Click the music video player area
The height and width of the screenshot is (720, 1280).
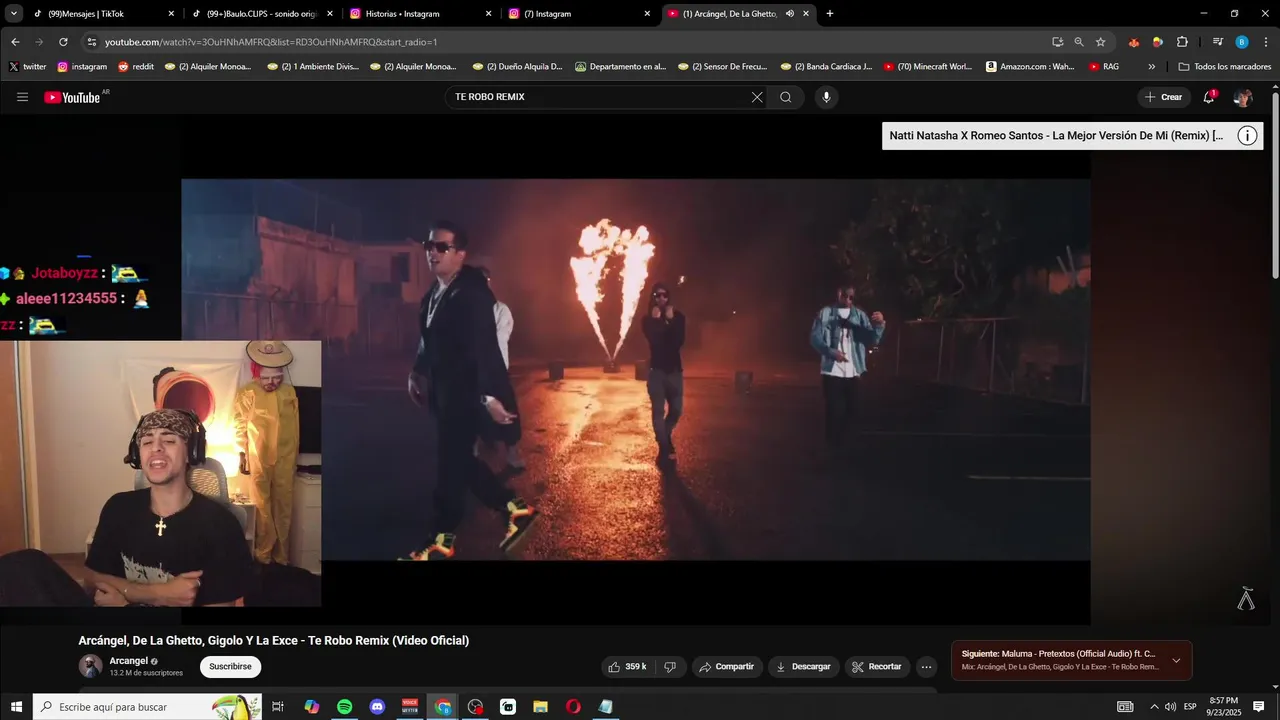(x=636, y=369)
